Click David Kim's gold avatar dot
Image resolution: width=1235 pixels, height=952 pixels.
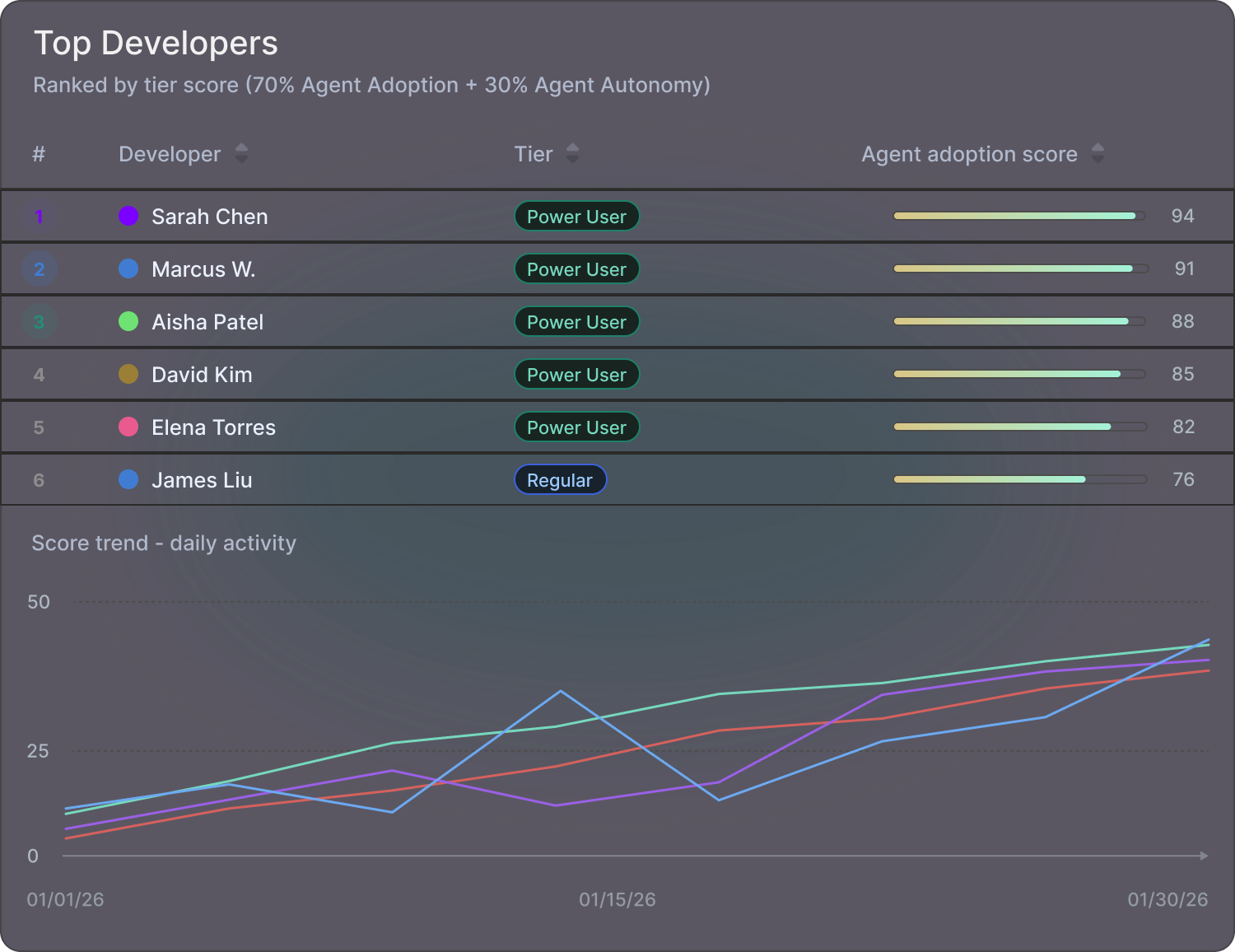pyautogui.click(x=128, y=374)
